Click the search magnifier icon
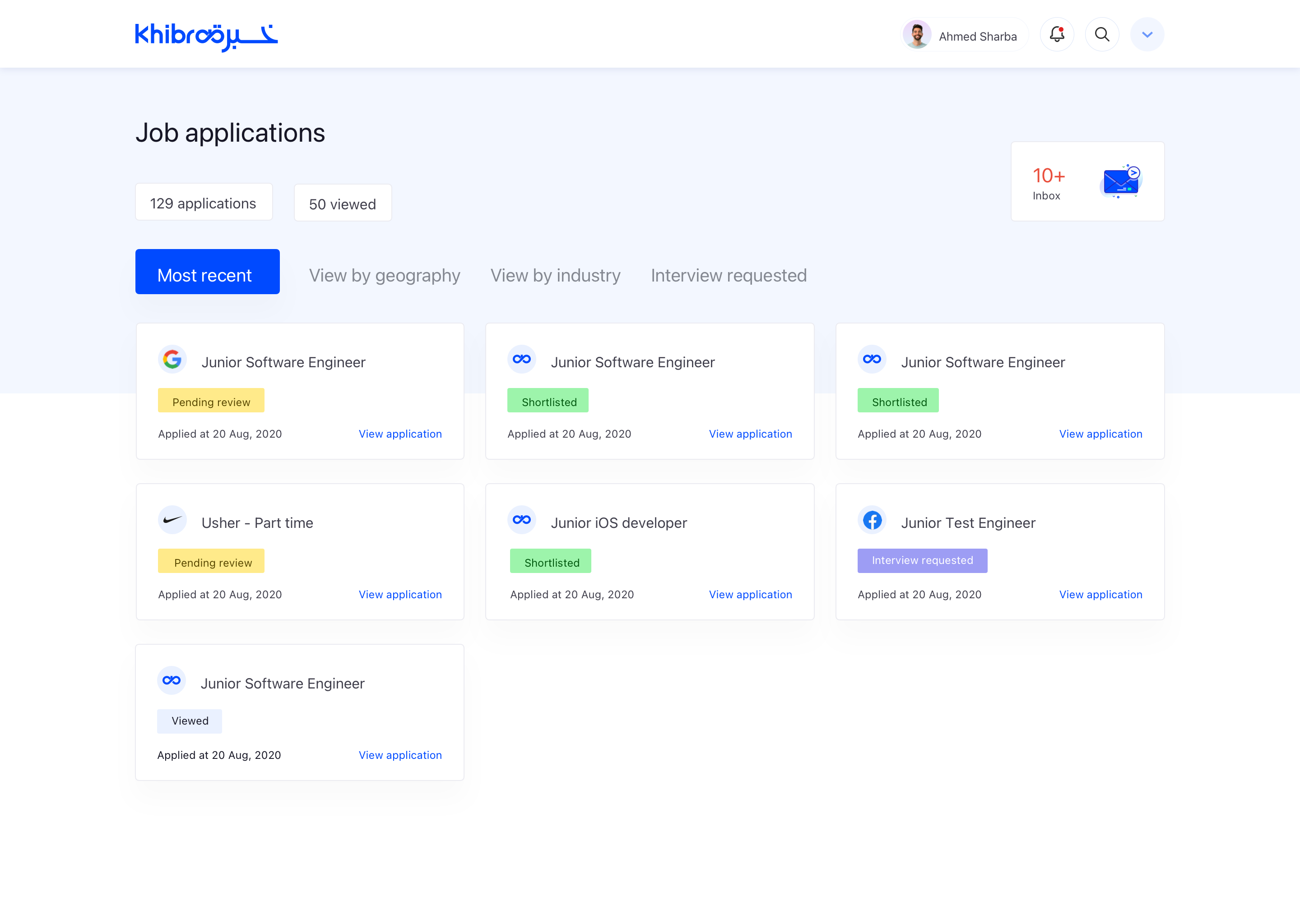Screen dimensions: 1300x924 [x=1102, y=35]
